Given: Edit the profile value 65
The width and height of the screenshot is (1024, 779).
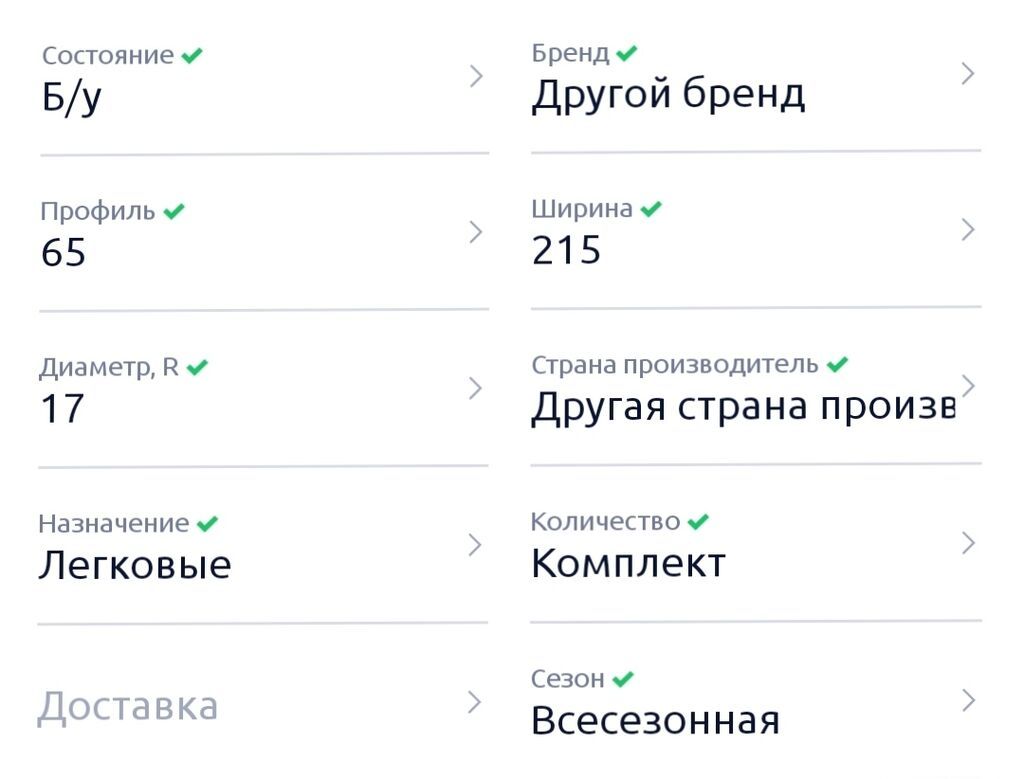Looking at the screenshot, I should [x=63, y=253].
